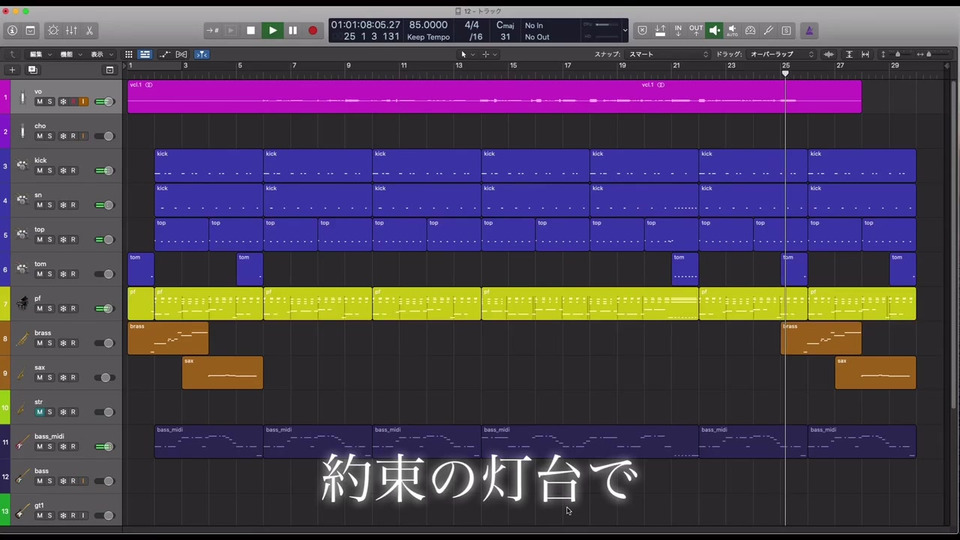
Task: Freeze the sn track snowflake button
Action: (62, 205)
